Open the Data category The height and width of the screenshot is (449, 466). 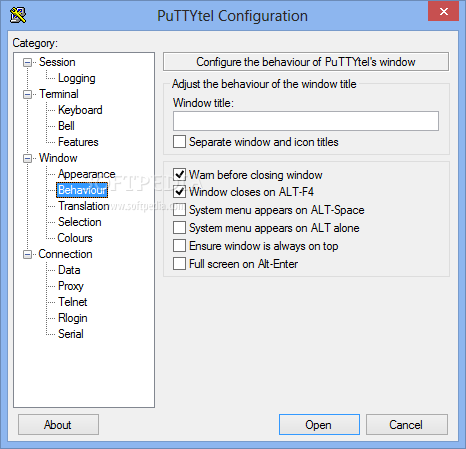click(69, 270)
